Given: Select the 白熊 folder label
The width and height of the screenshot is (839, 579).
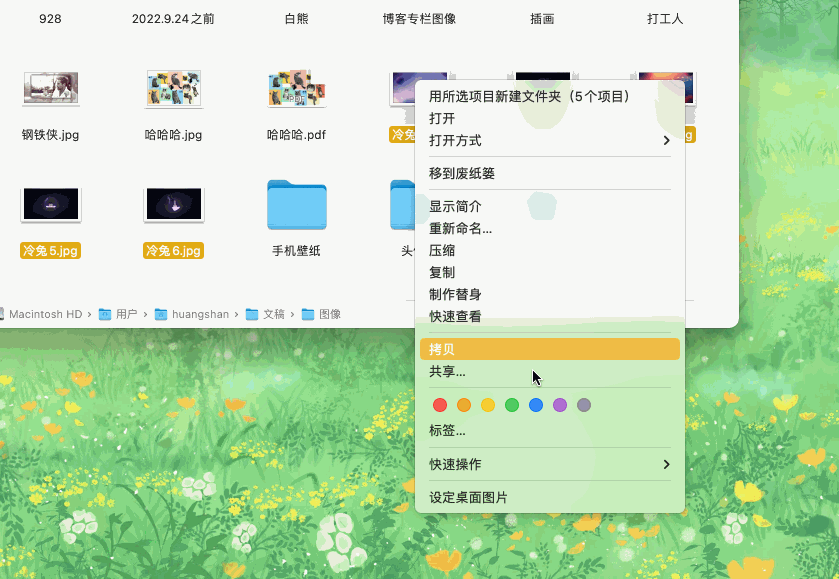Looking at the screenshot, I should [x=296, y=19].
